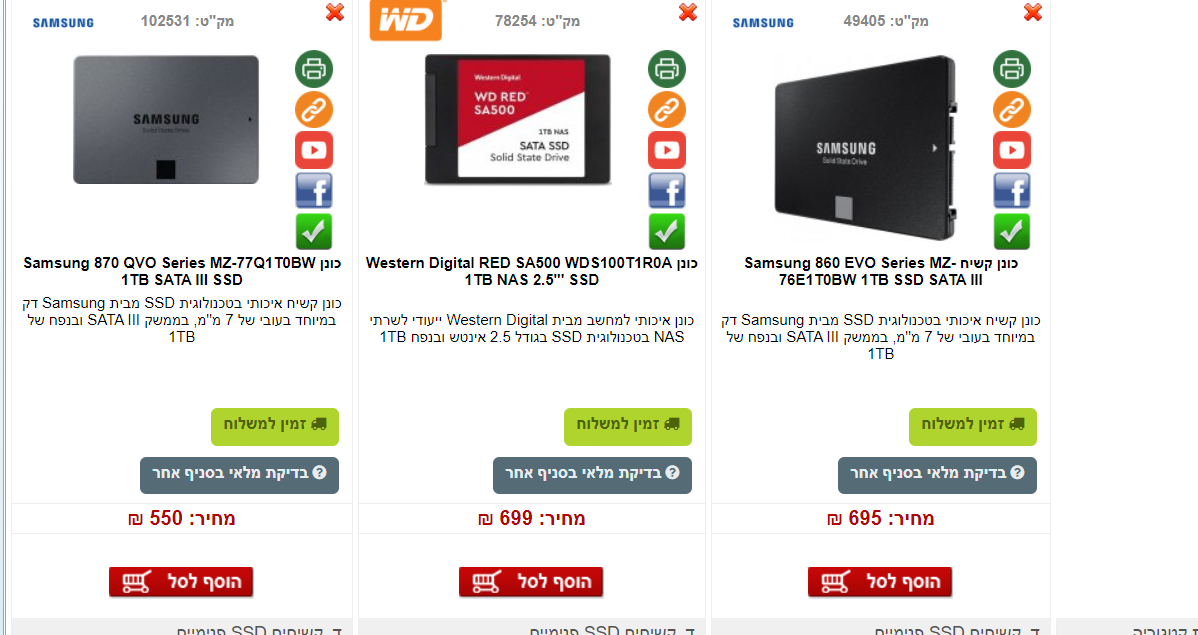Print the Samsung 860 EVO product
This screenshot has height=635, width=1198.
coord(1012,69)
